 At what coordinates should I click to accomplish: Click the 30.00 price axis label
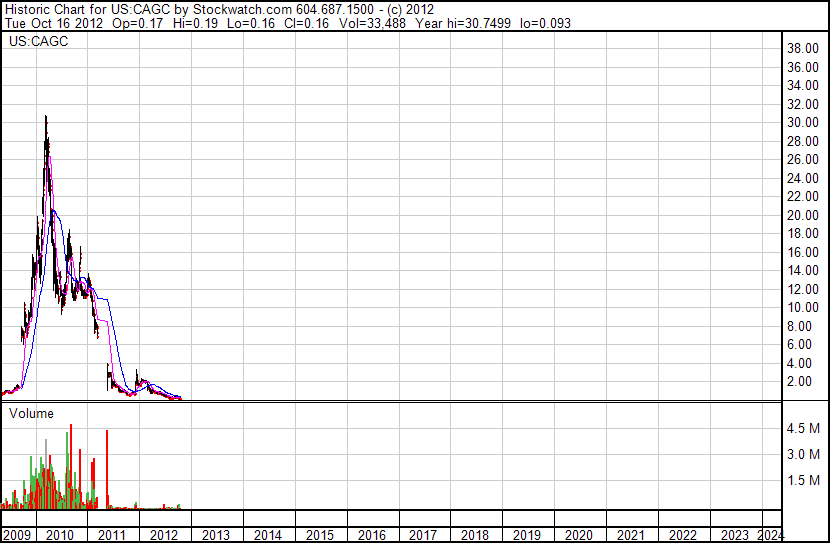(x=803, y=123)
